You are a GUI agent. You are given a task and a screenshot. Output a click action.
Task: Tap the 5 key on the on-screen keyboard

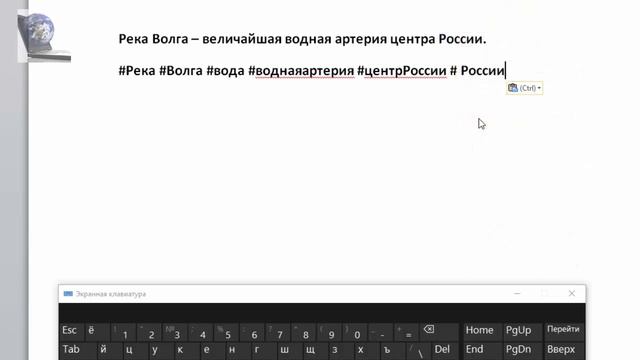click(x=226, y=332)
